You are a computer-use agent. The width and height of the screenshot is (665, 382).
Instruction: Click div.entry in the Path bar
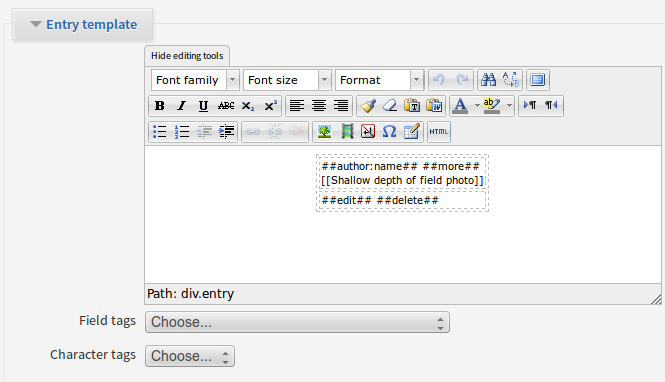click(207, 294)
